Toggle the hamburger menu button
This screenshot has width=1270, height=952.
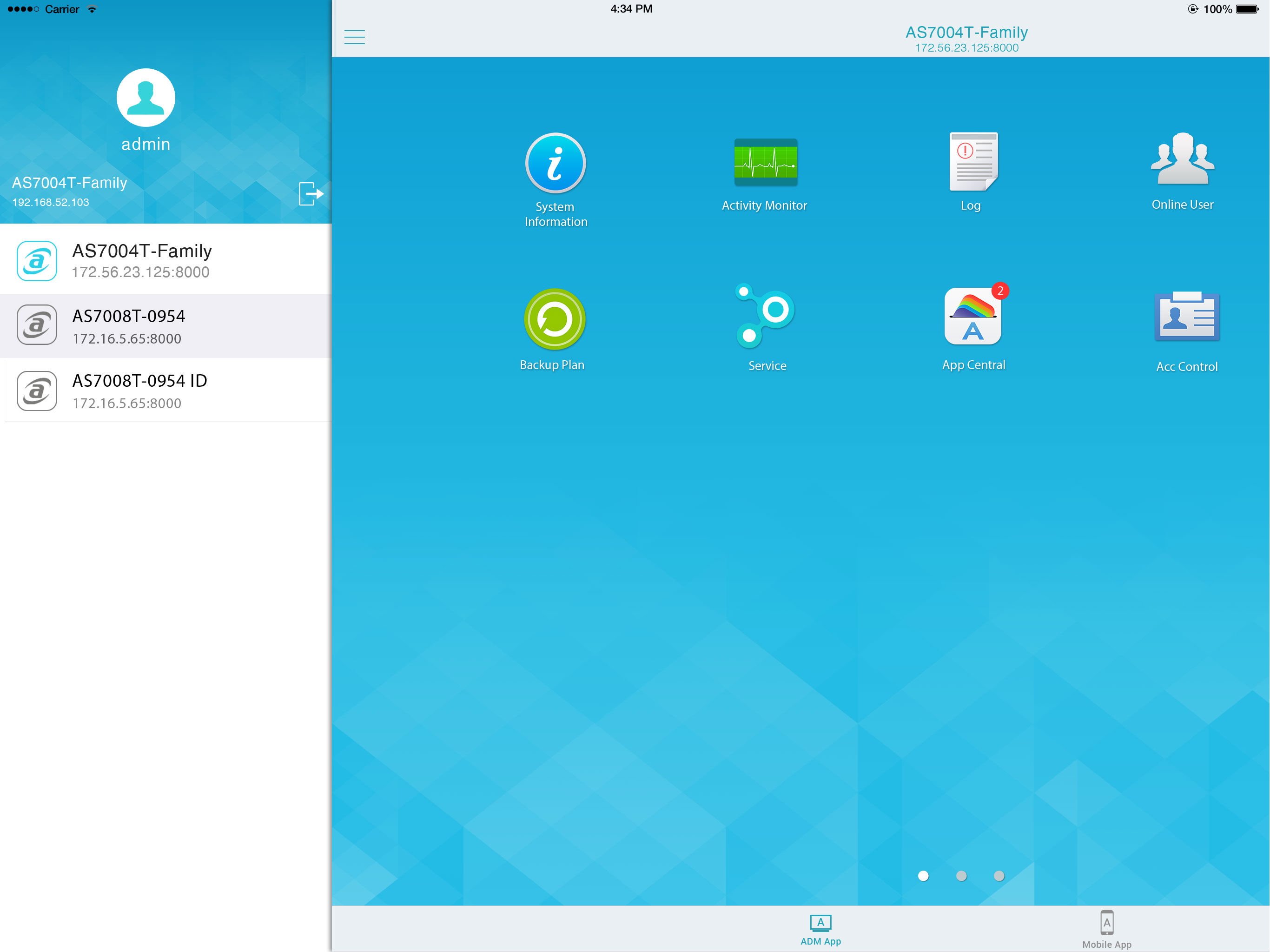(x=354, y=37)
